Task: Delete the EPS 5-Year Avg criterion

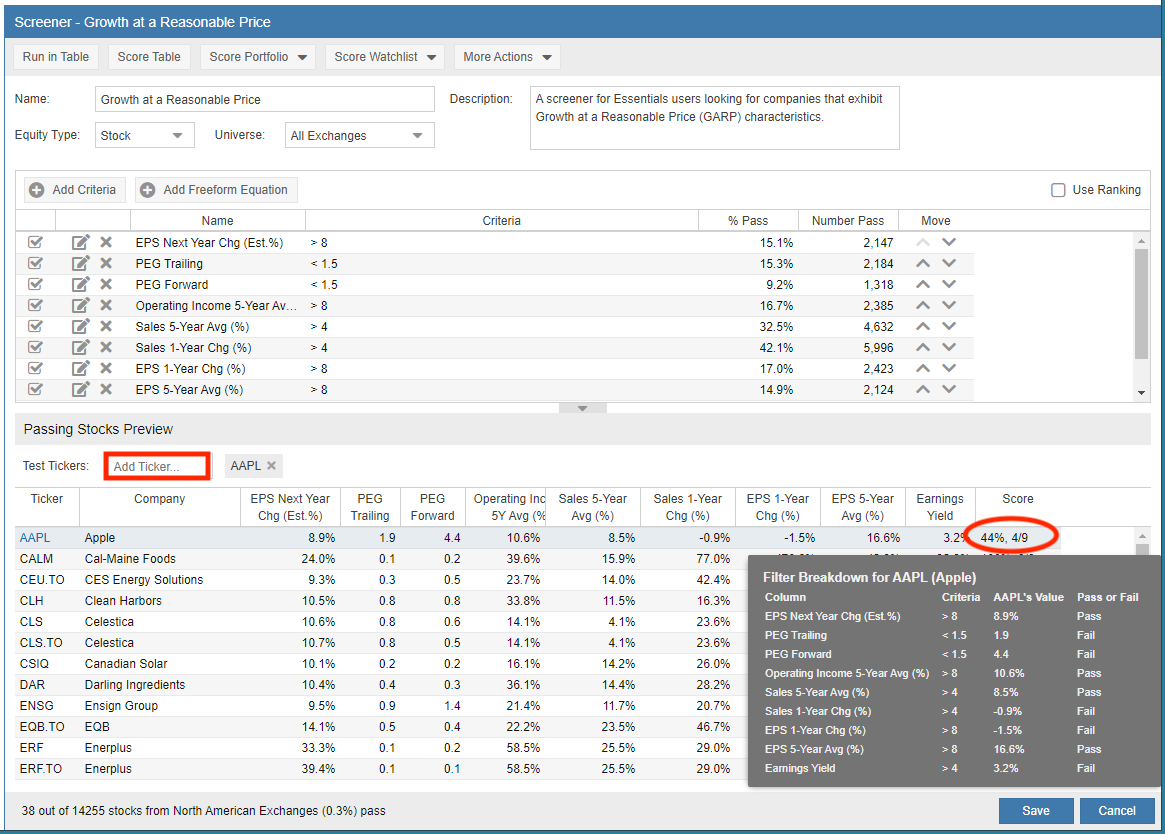Action: [x=106, y=389]
